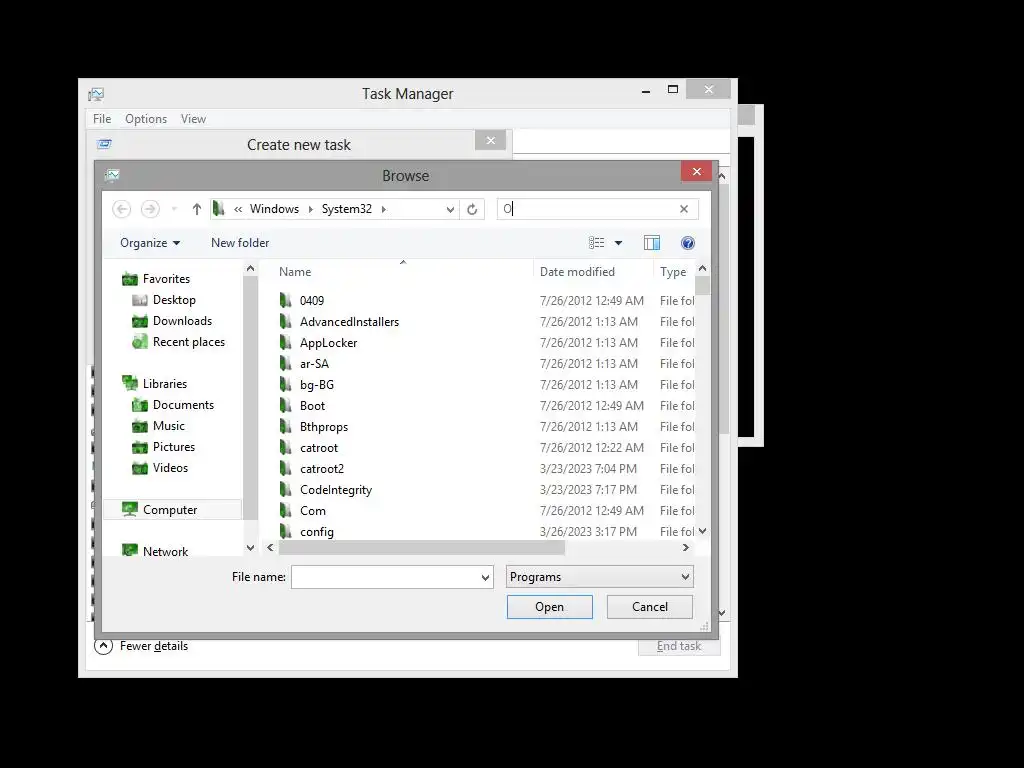Open the Programs file type dropdown
This screenshot has height=768, width=1024.
pyautogui.click(x=600, y=577)
